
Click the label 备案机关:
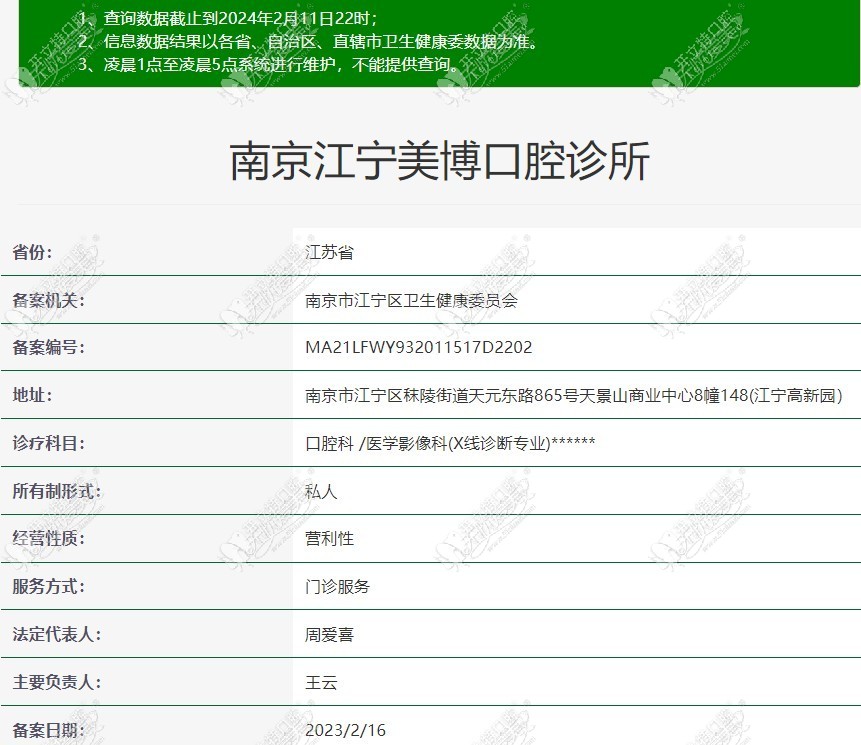[x=48, y=300]
